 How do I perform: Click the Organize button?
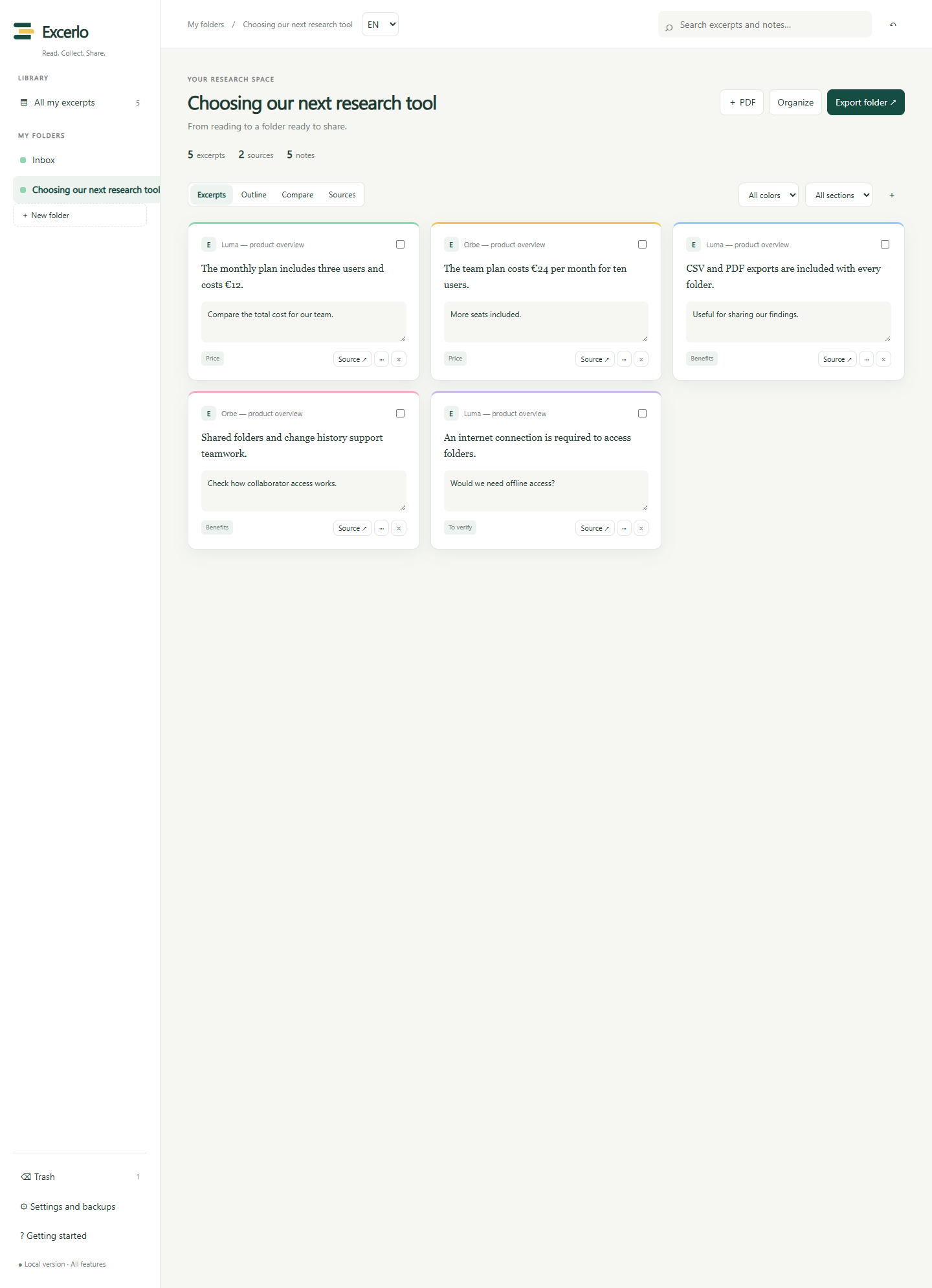coord(795,102)
